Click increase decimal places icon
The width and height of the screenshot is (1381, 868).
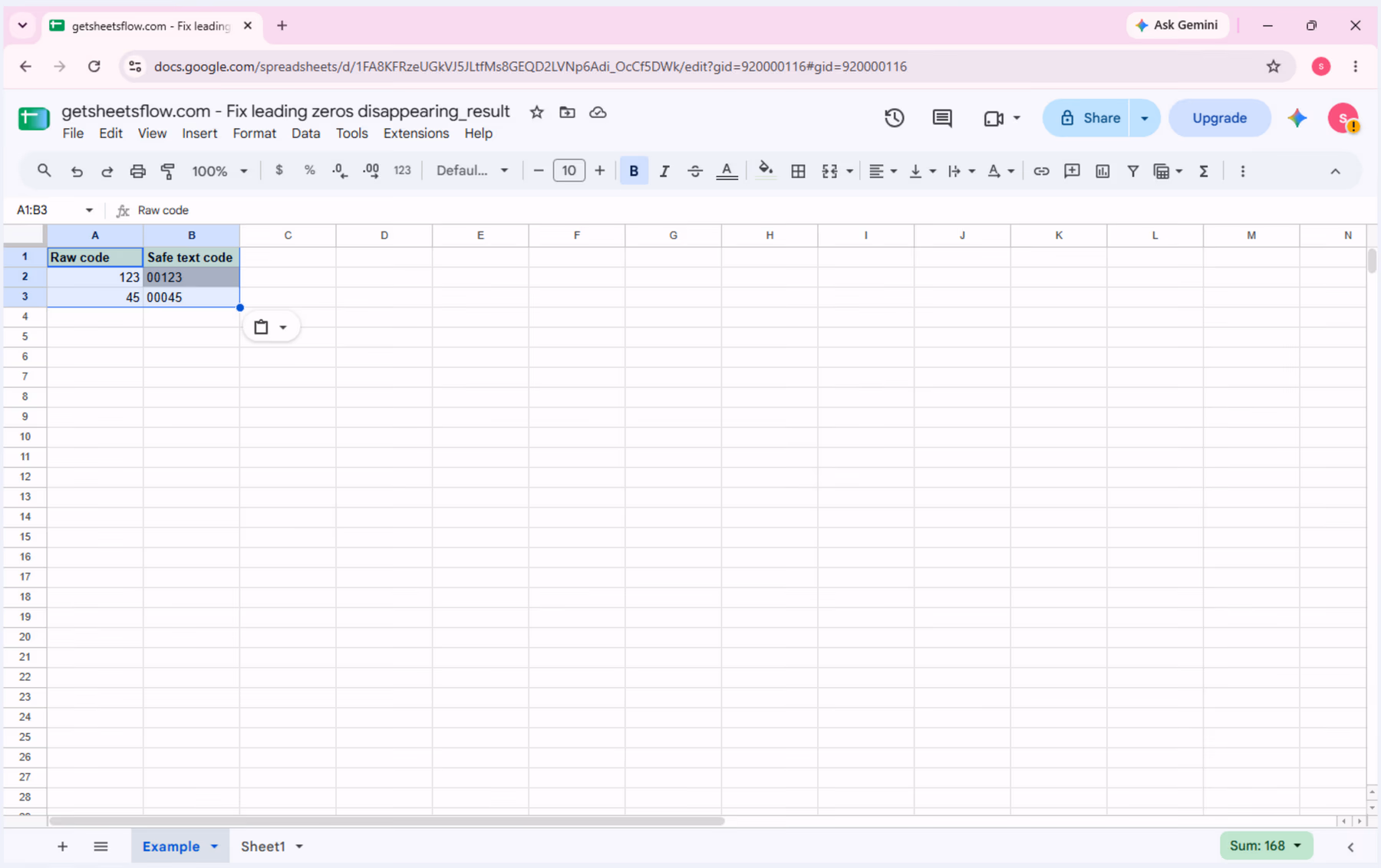(371, 171)
